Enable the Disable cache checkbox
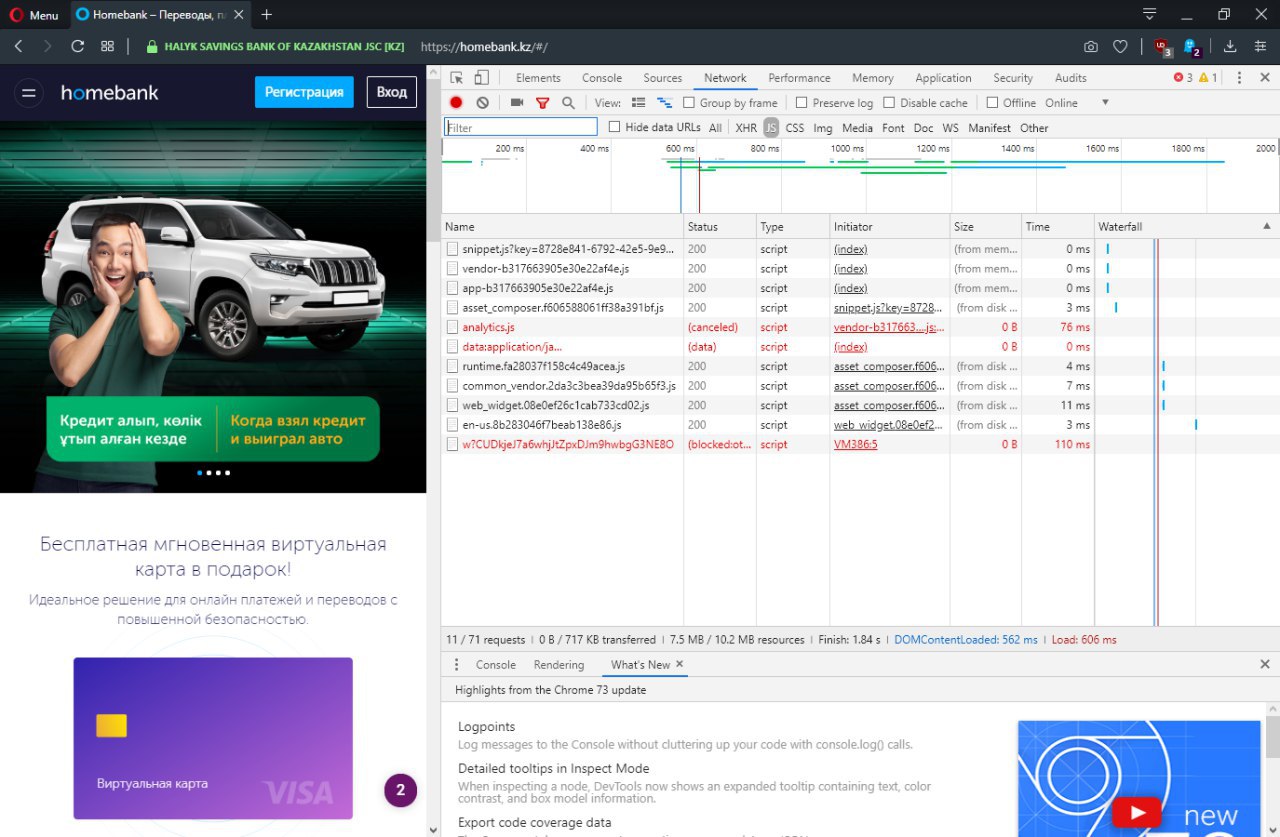Image resolution: width=1280 pixels, height=837 pixels. [x=889, y=103]
